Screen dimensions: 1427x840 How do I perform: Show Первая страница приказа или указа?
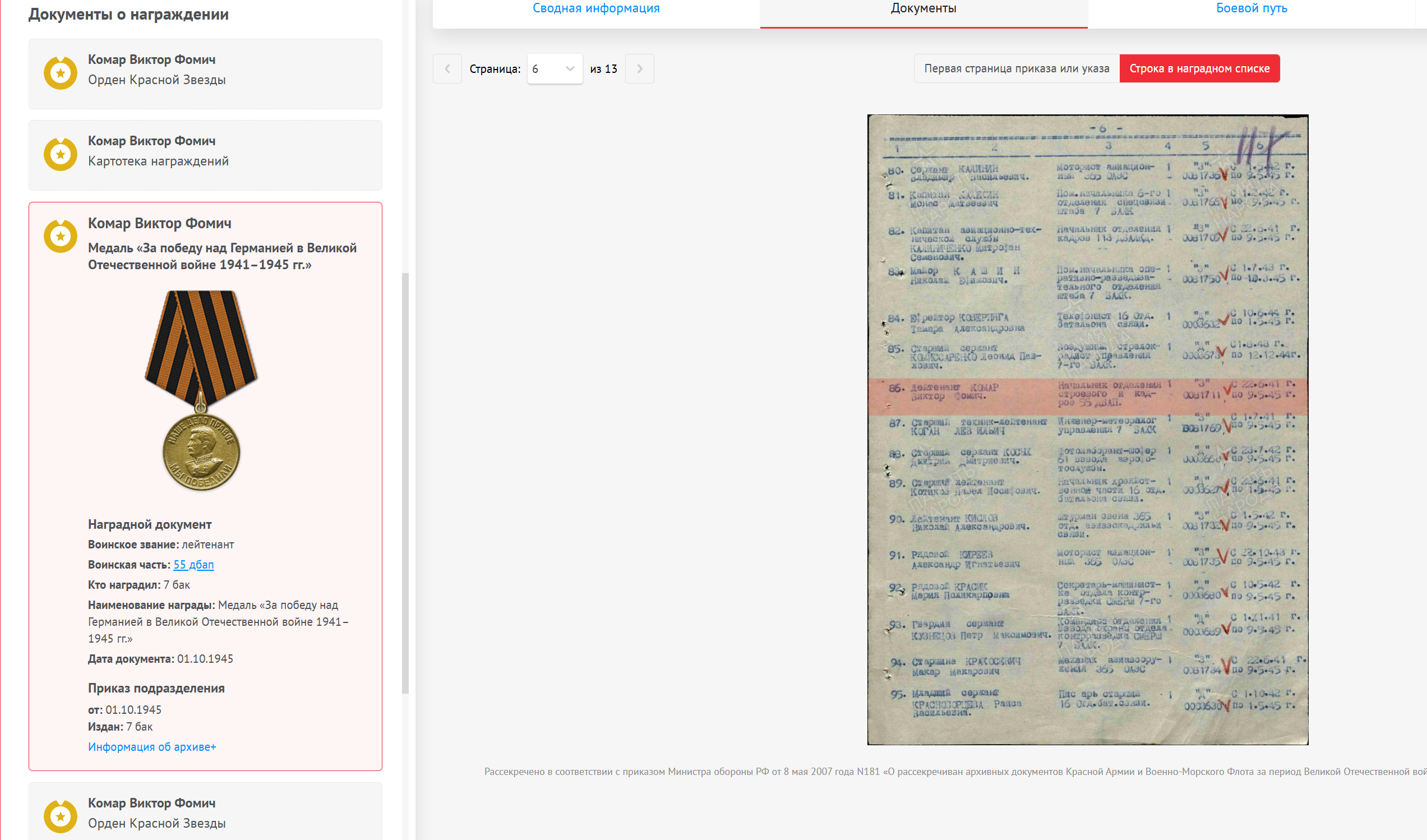[x=1017, y=68]
